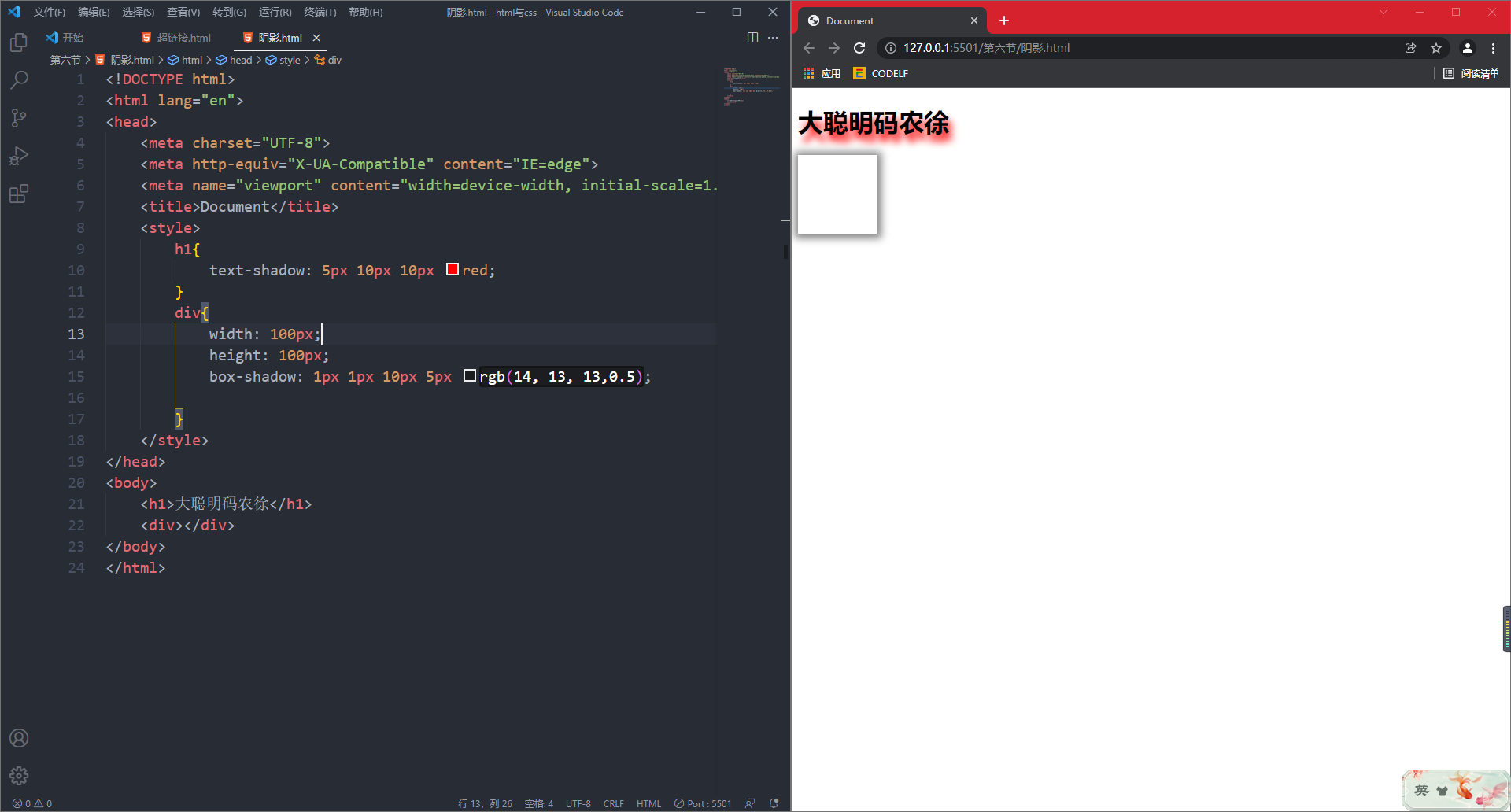Open the Search panel in VS Code
The width and height of the screenshot is (1511, 812).
pos(18,79)
